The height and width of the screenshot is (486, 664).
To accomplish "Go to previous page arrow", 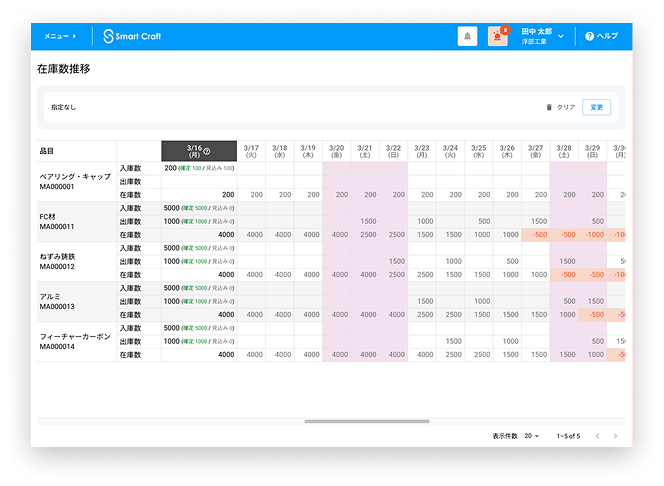I will pos(595,436).
